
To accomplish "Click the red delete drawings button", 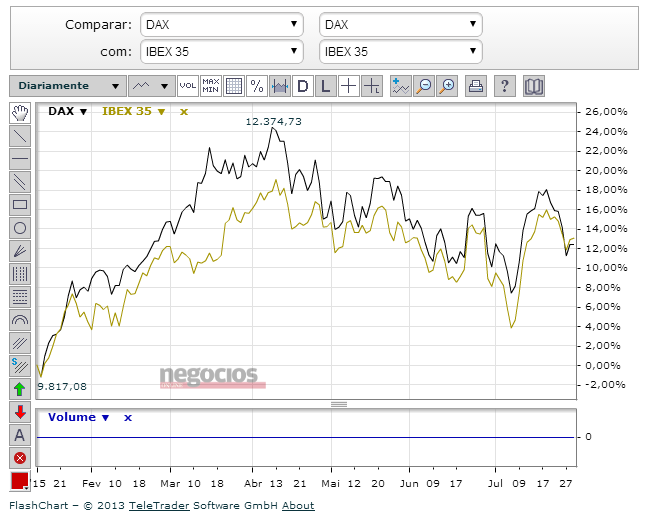I will click(x=20, y=458).
